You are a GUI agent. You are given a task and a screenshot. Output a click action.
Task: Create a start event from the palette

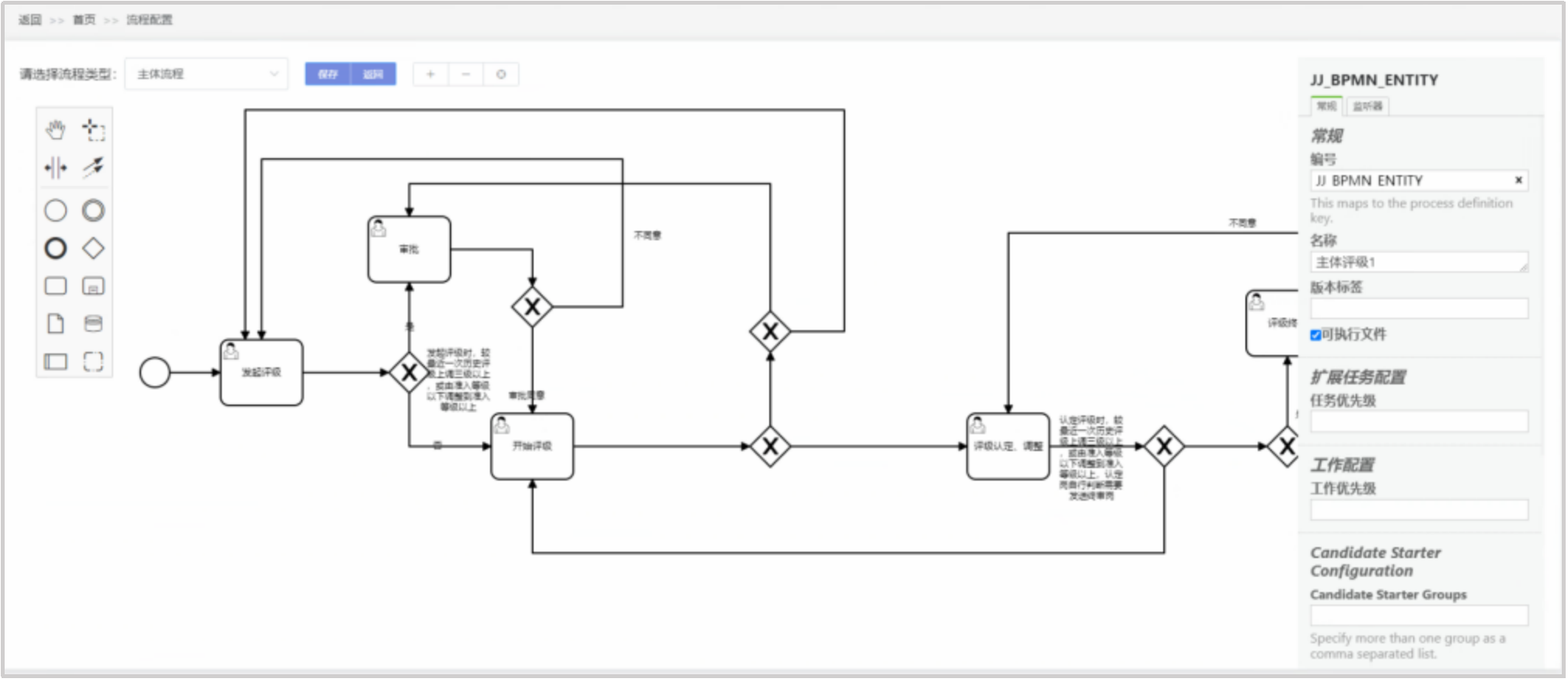56,211
